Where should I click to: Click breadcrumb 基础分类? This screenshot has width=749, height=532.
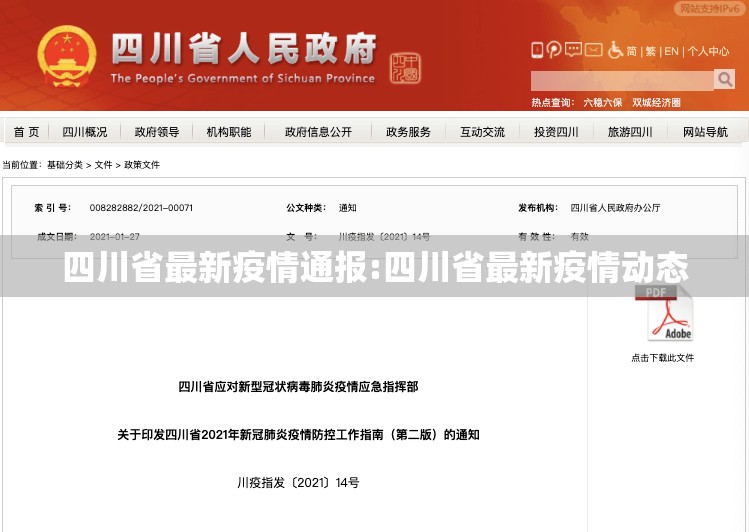pos(65,165)
